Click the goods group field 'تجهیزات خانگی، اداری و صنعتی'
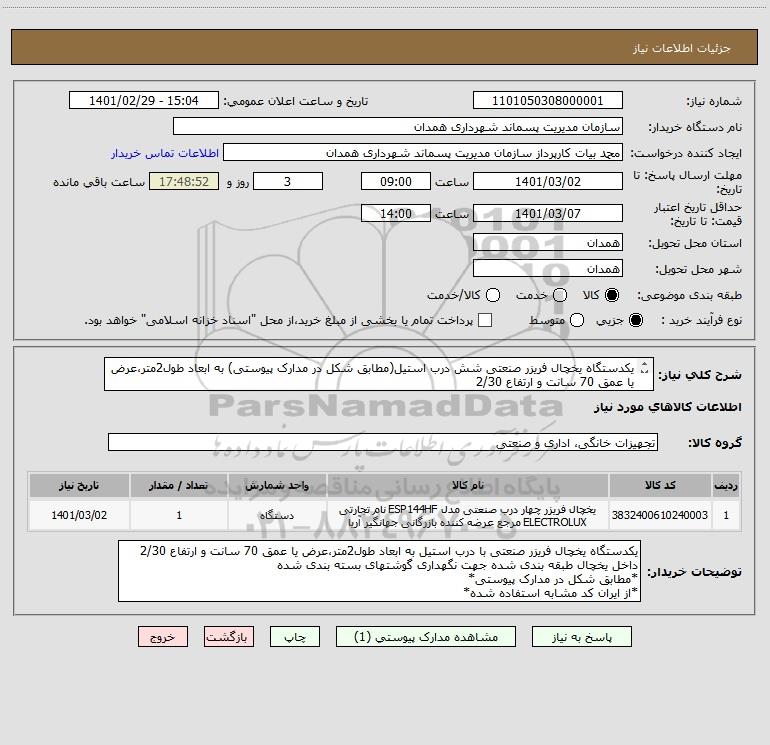Image resolution: width=770 pixels, height=745 pixels. click(383, 442)
